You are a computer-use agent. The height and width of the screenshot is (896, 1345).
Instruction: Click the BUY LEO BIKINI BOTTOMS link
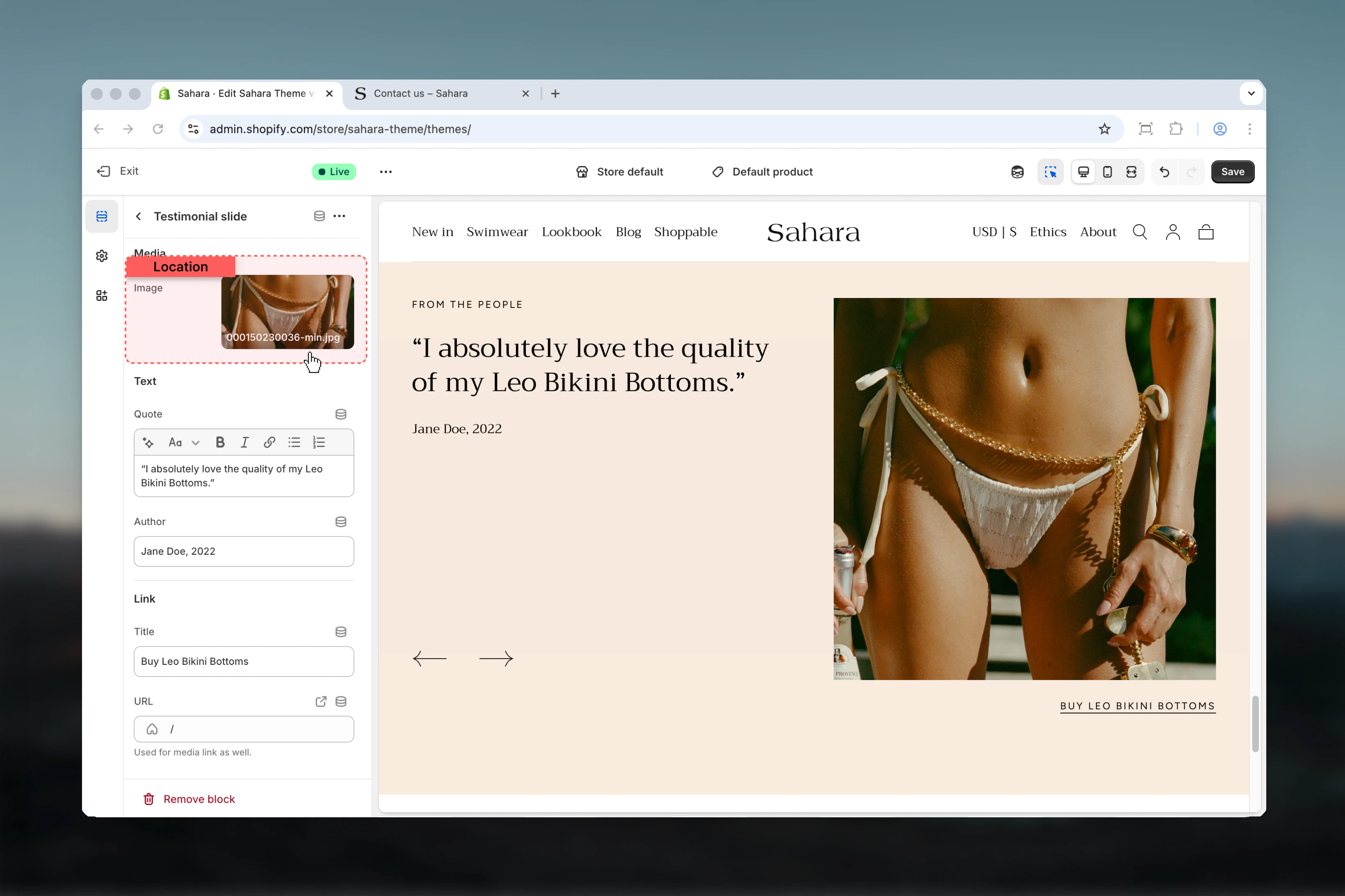[x=1138, y=706]
